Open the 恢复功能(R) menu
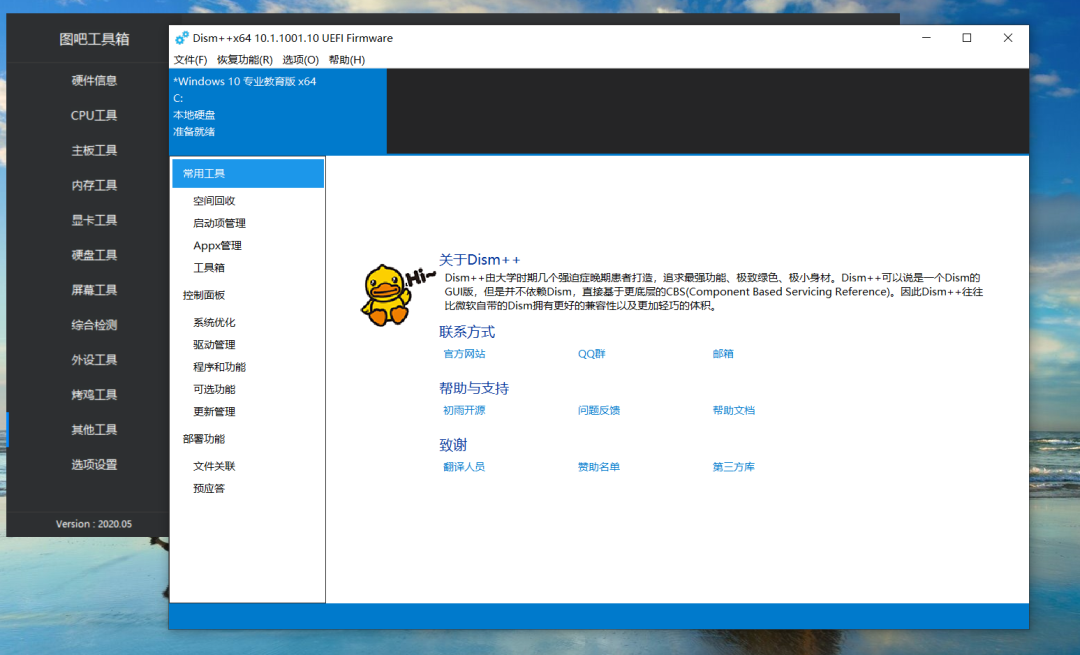 click(245, 60)
